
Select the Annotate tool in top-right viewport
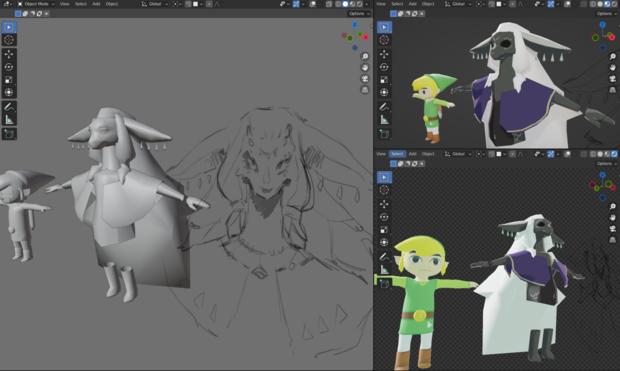click(384, 107)
